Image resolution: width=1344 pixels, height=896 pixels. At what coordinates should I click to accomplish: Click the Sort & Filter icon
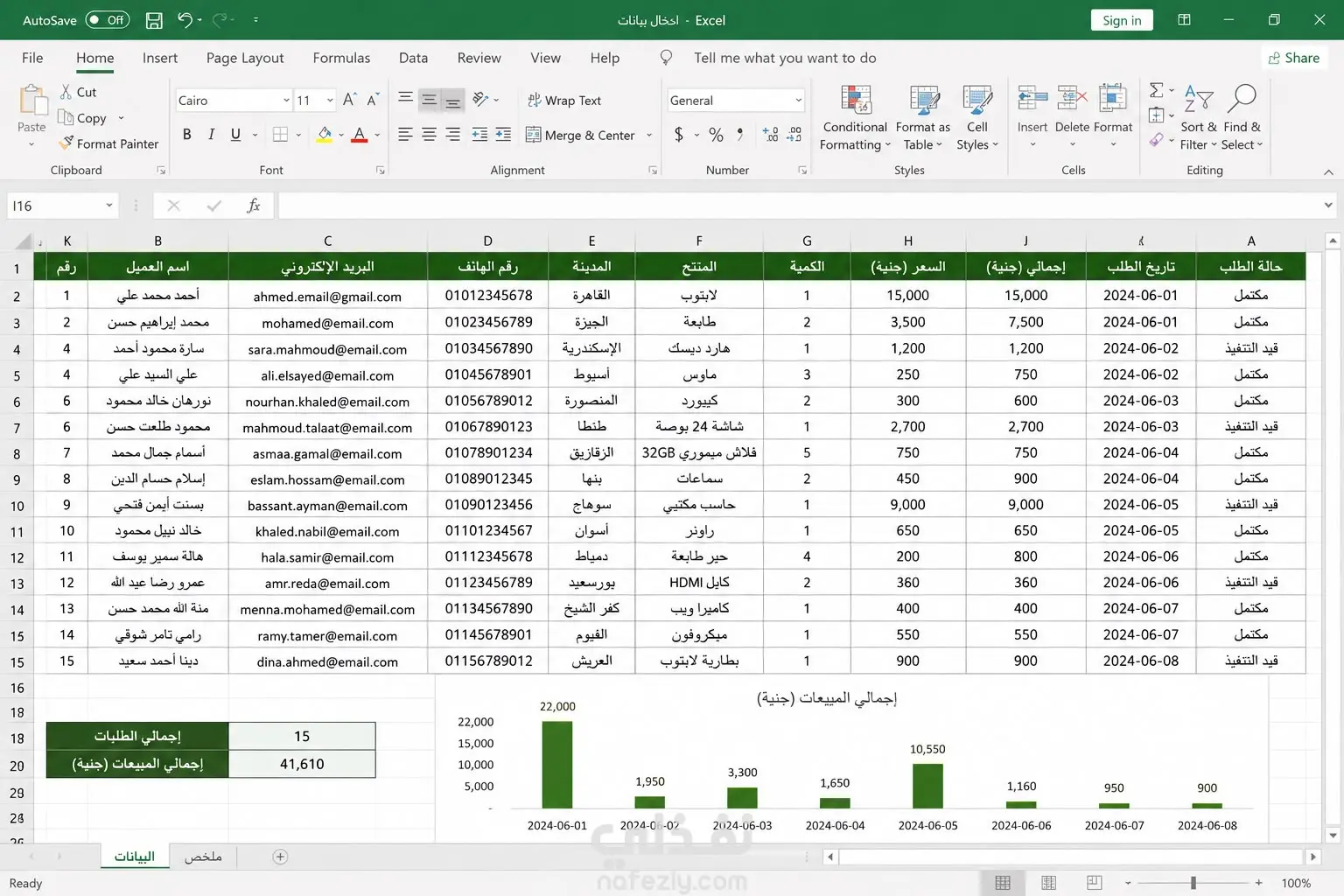click(x=1198, y=100)
